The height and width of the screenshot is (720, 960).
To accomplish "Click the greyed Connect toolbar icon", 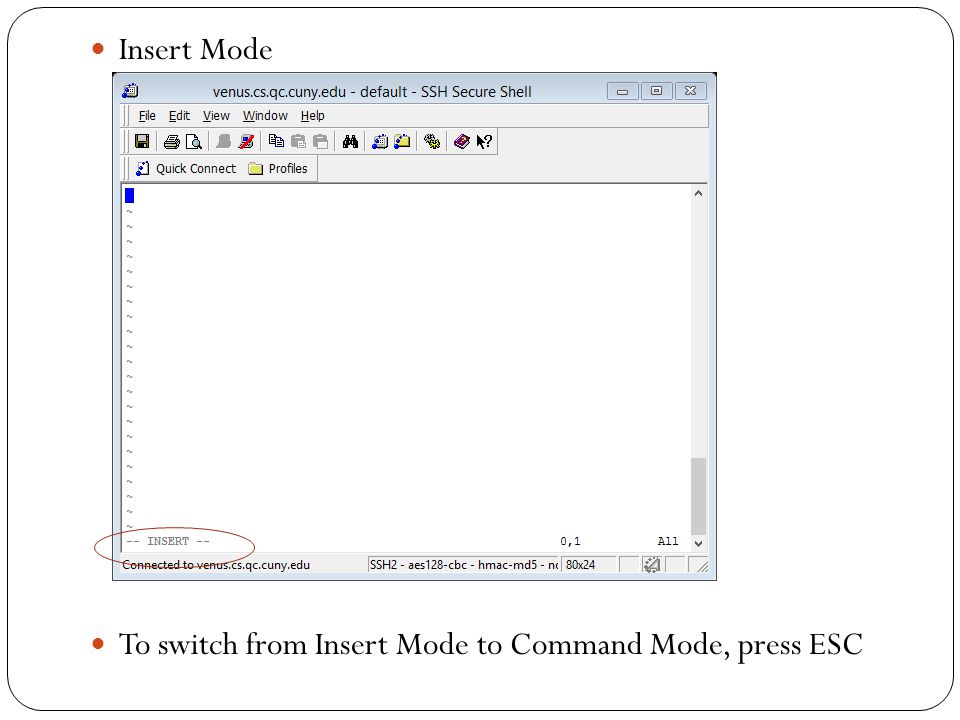I will tap(223, 141).
